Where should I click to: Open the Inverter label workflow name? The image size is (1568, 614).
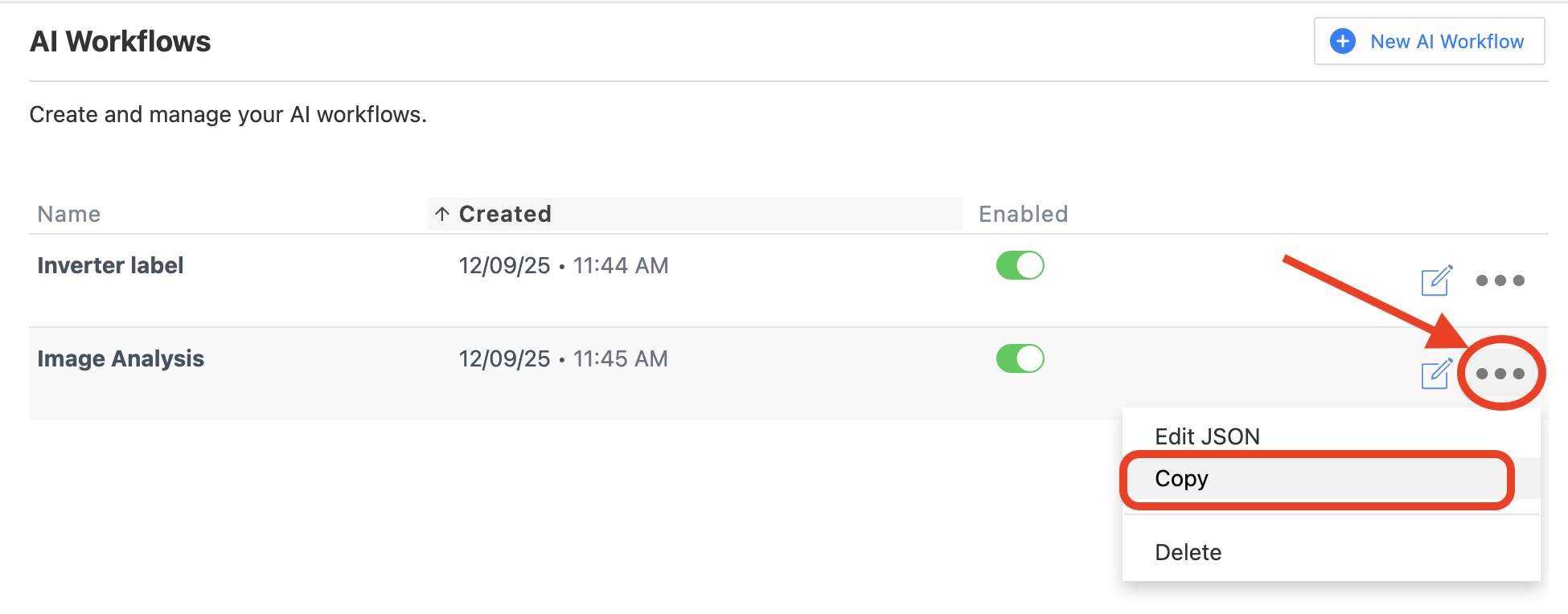click(110, 265)
